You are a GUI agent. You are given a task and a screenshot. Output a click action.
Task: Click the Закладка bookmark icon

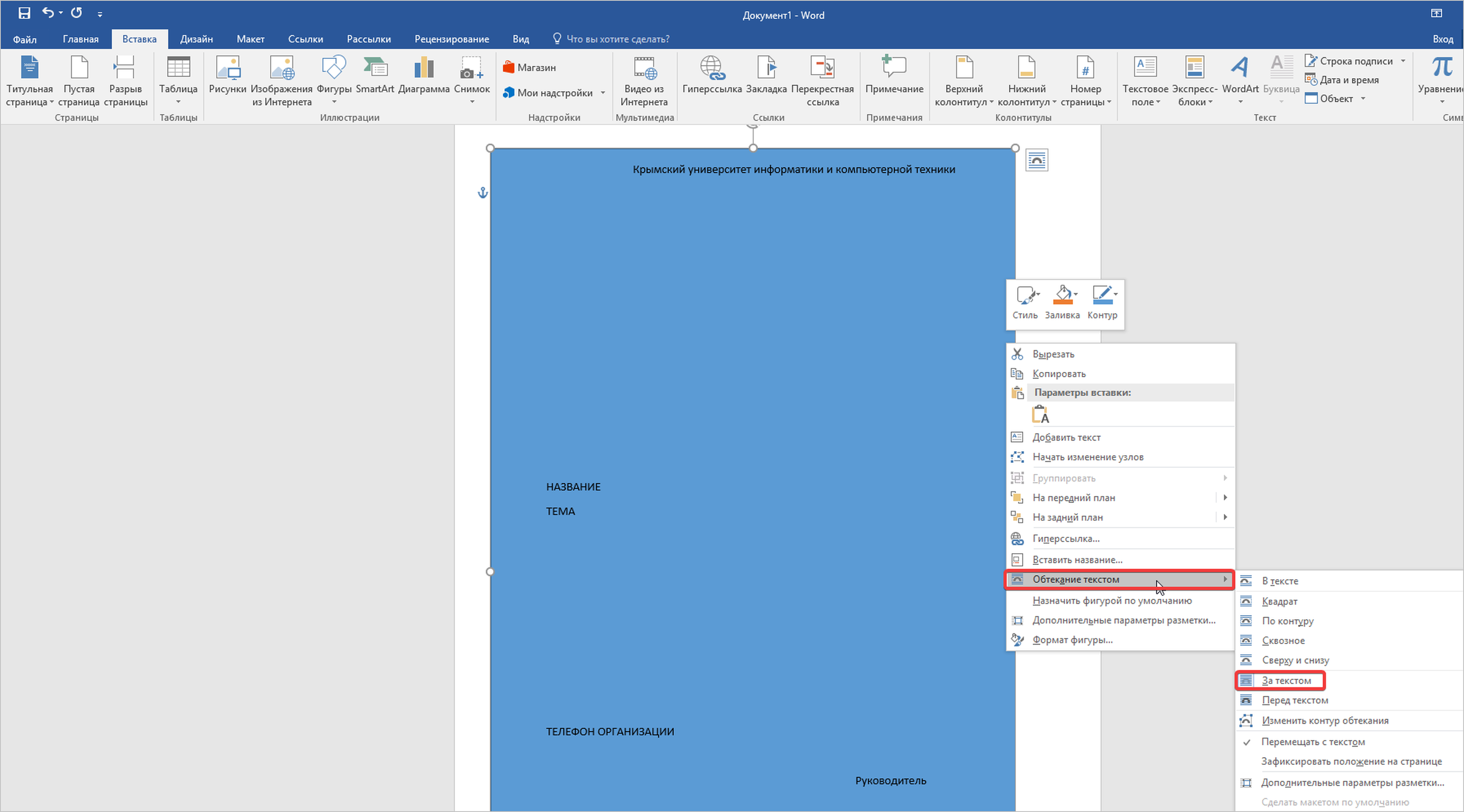[x=766, y=68]
